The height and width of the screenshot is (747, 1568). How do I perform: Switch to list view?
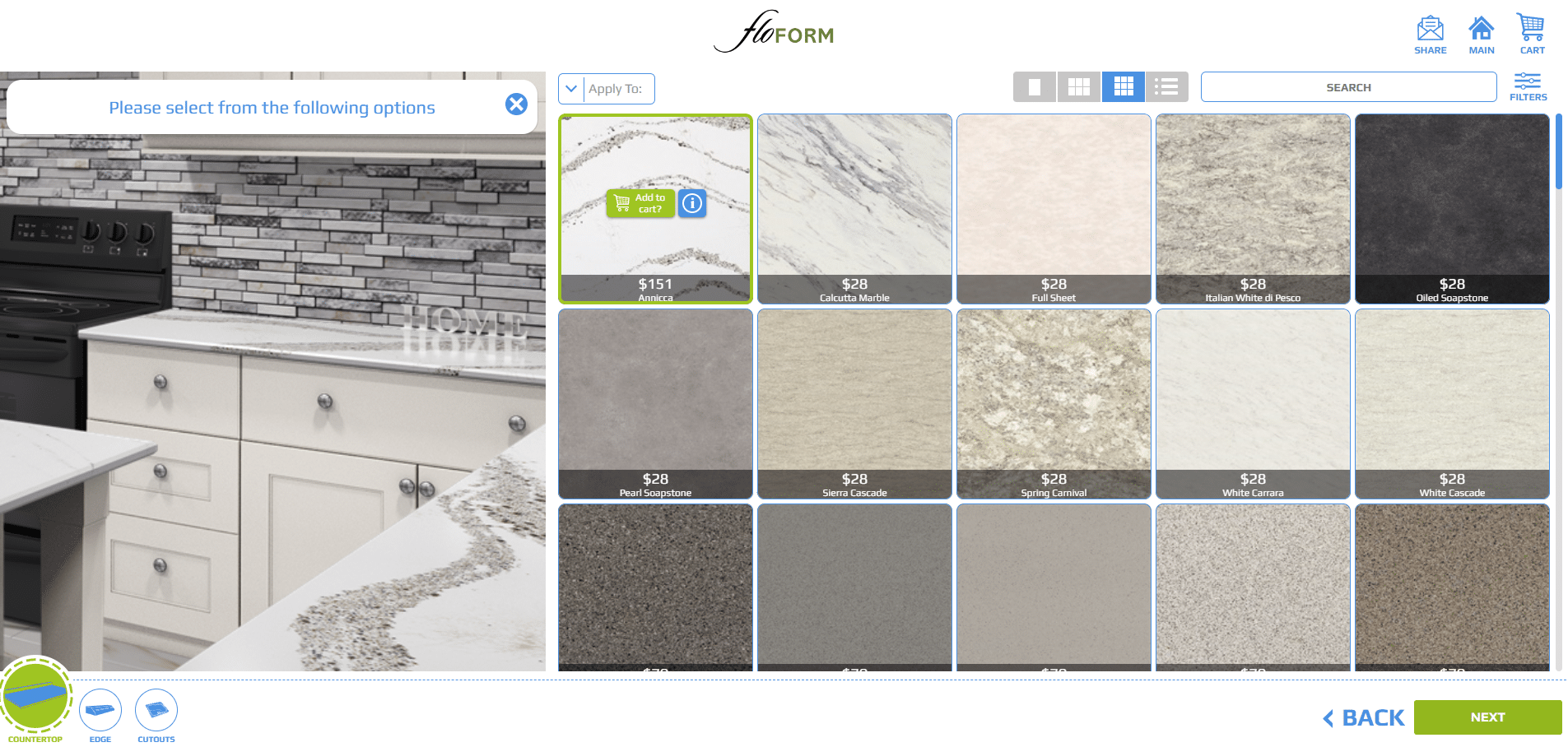(x=1166, y=86)
